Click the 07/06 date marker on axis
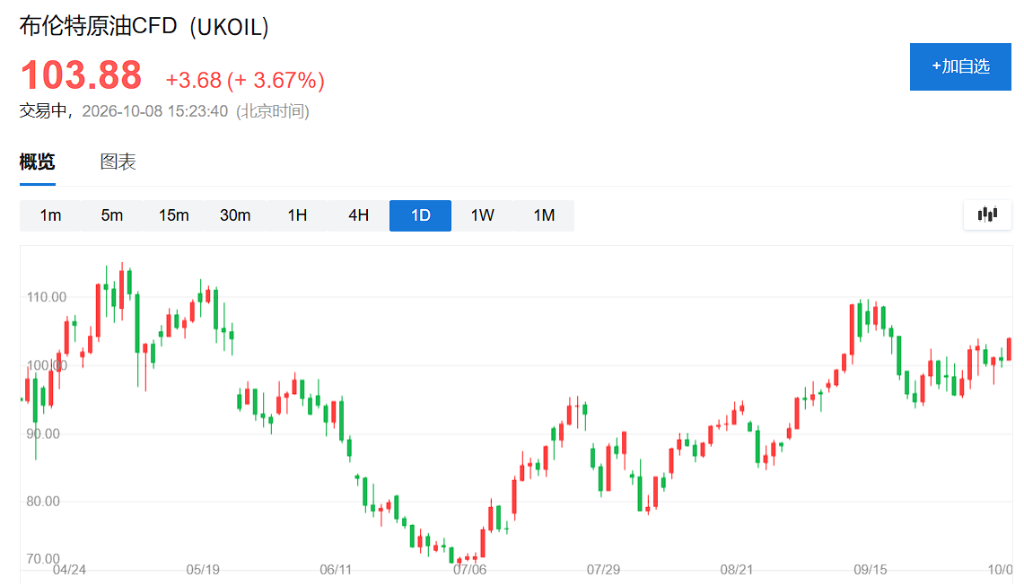The height and width of the screenshot is (584, 1024). click(470, 570)
